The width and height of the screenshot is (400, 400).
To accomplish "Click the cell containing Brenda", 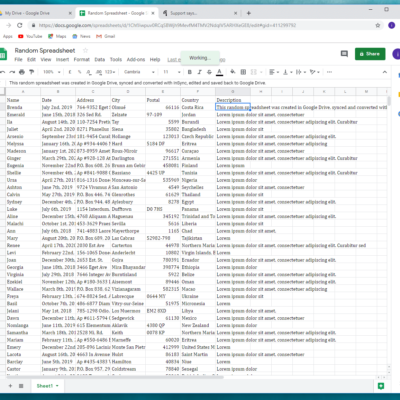I will click(23, 107).
